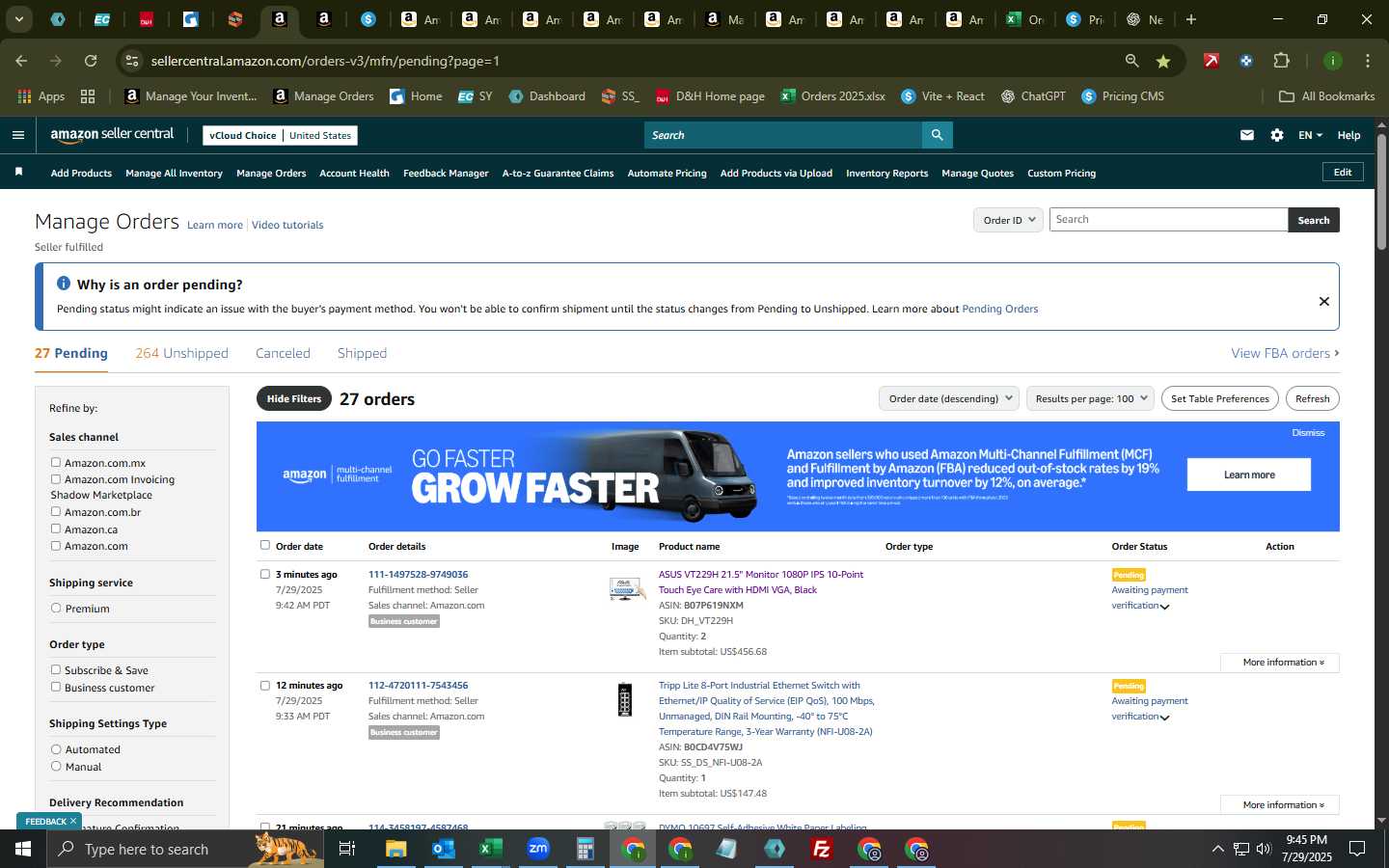
Task: Expand More information for ASUS monitor order
Action: coord(1279,663)
